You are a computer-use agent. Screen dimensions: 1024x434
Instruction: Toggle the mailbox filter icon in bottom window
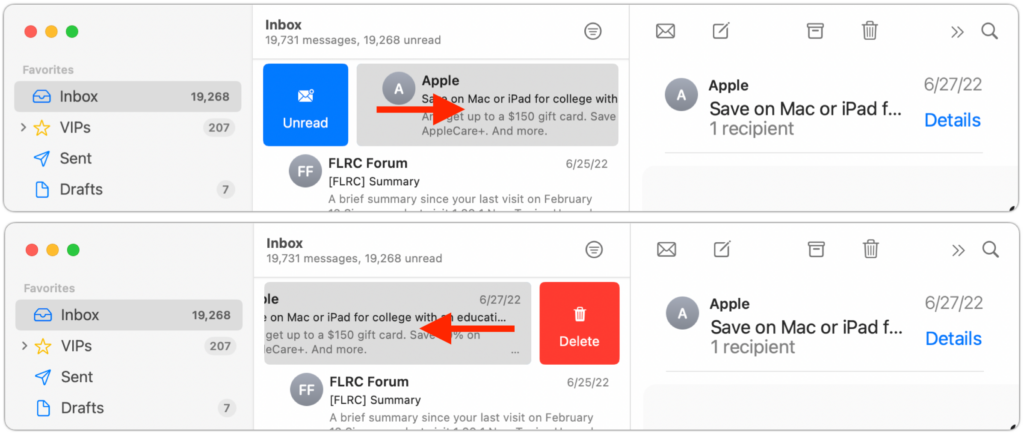[594, 249]
